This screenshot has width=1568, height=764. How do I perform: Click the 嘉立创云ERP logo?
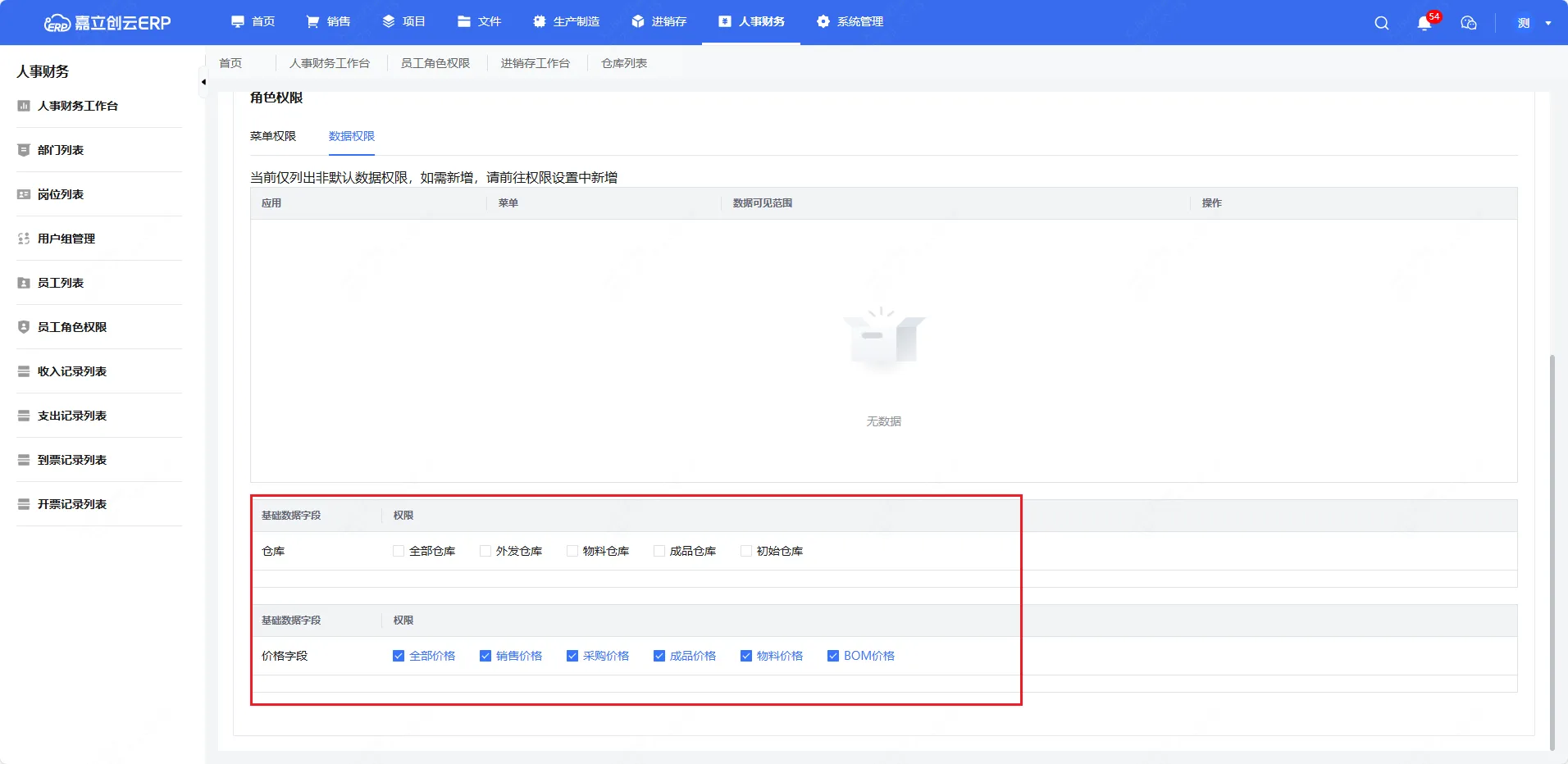[x=107, y=23]
